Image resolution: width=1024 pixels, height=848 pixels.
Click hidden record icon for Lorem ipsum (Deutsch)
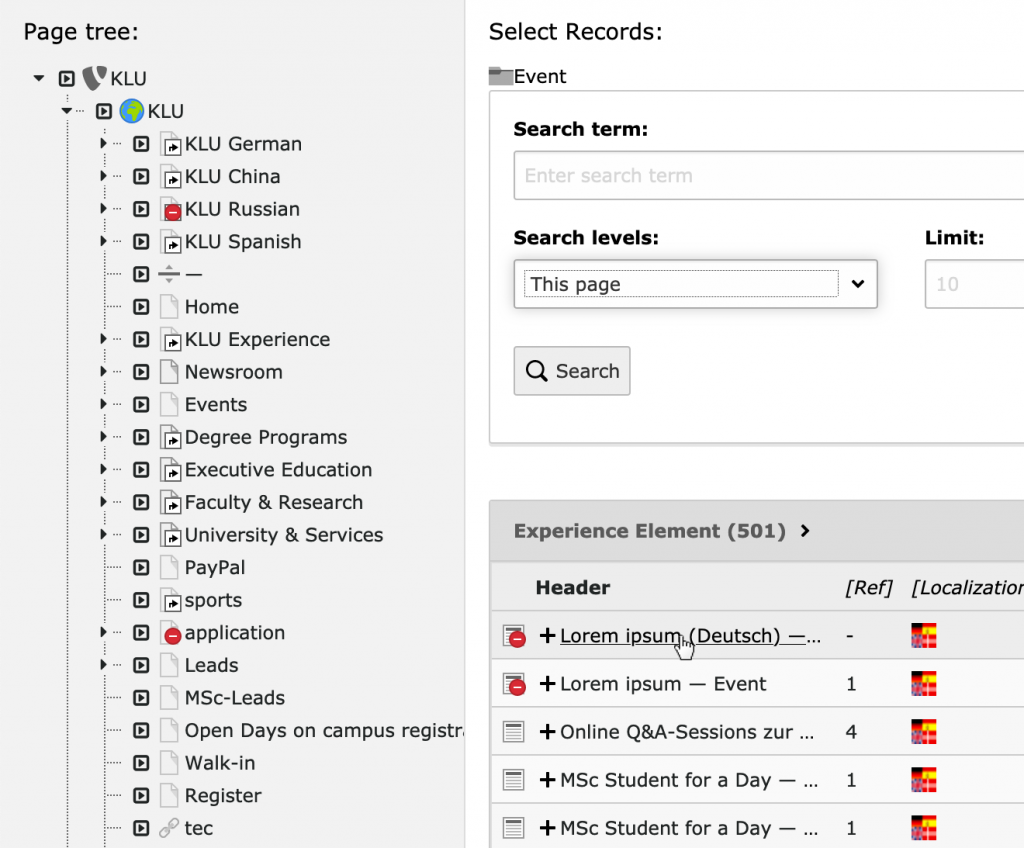coord(514,636)
